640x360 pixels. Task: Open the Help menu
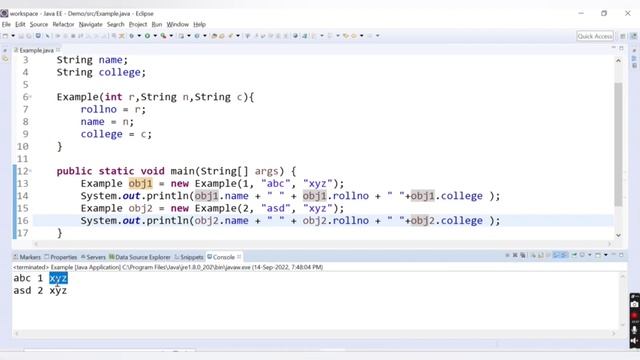pyautogui.click(x=199, y=24)
